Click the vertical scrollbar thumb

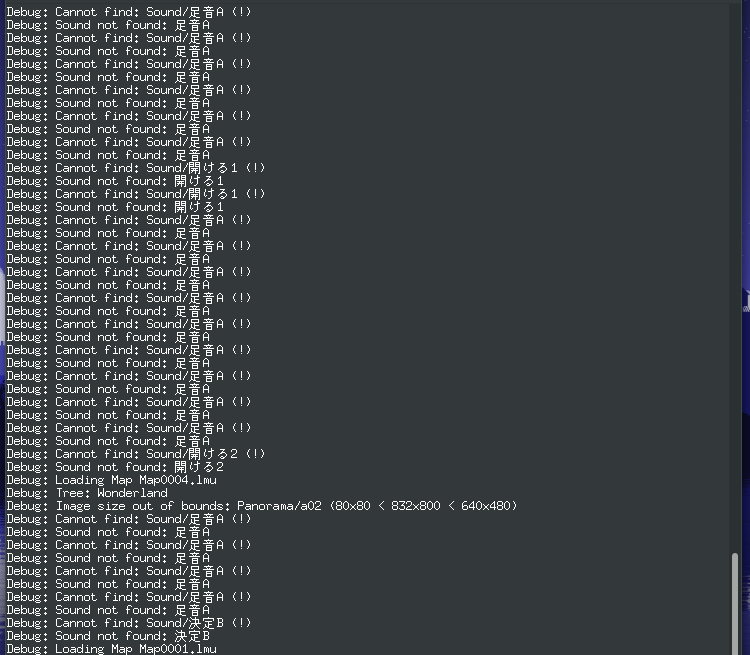pyautogui.click(x=735, y=604)
